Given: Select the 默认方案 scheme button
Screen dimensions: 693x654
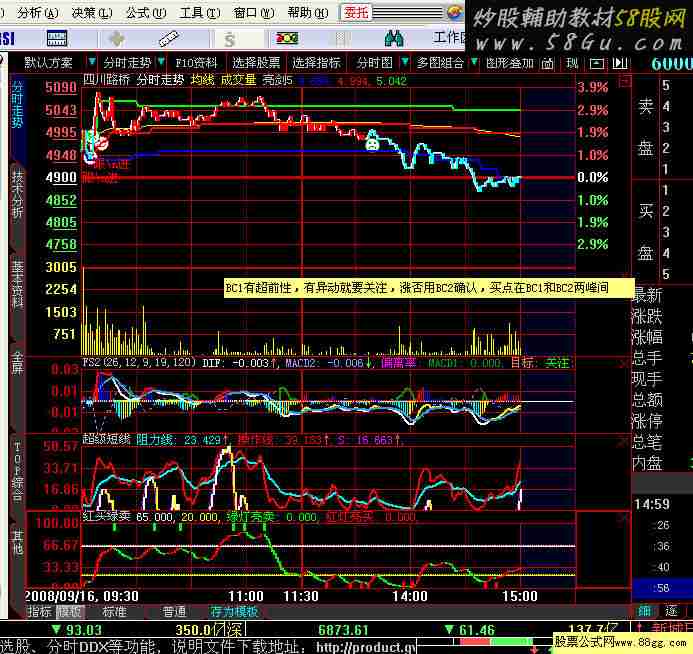Looking at the screenshot, I should [48, 63].
